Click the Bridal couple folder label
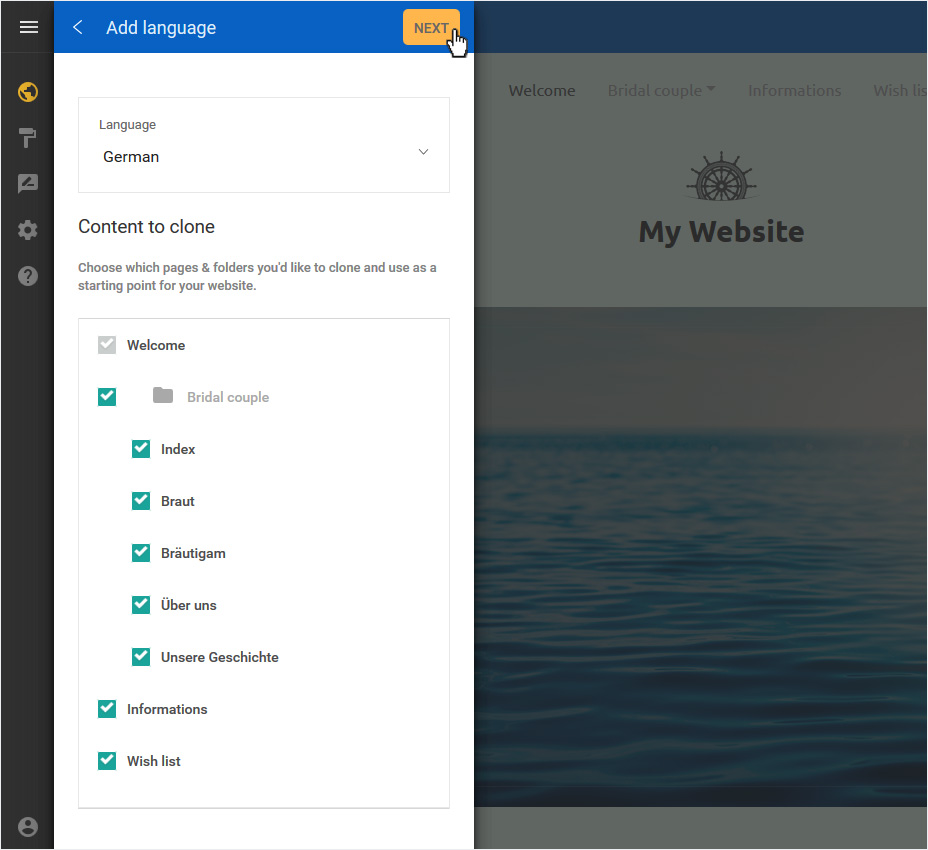The width and height of the screenshot is (928, 850). pos(228,397)
